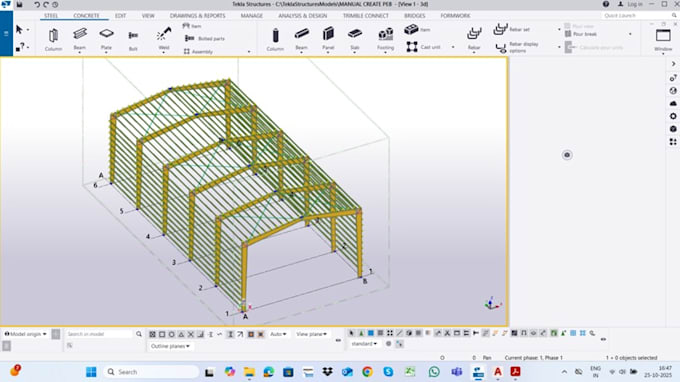
Task: Activate the Bolt tool
Action: pyautogui.click(x=133, y=39)
